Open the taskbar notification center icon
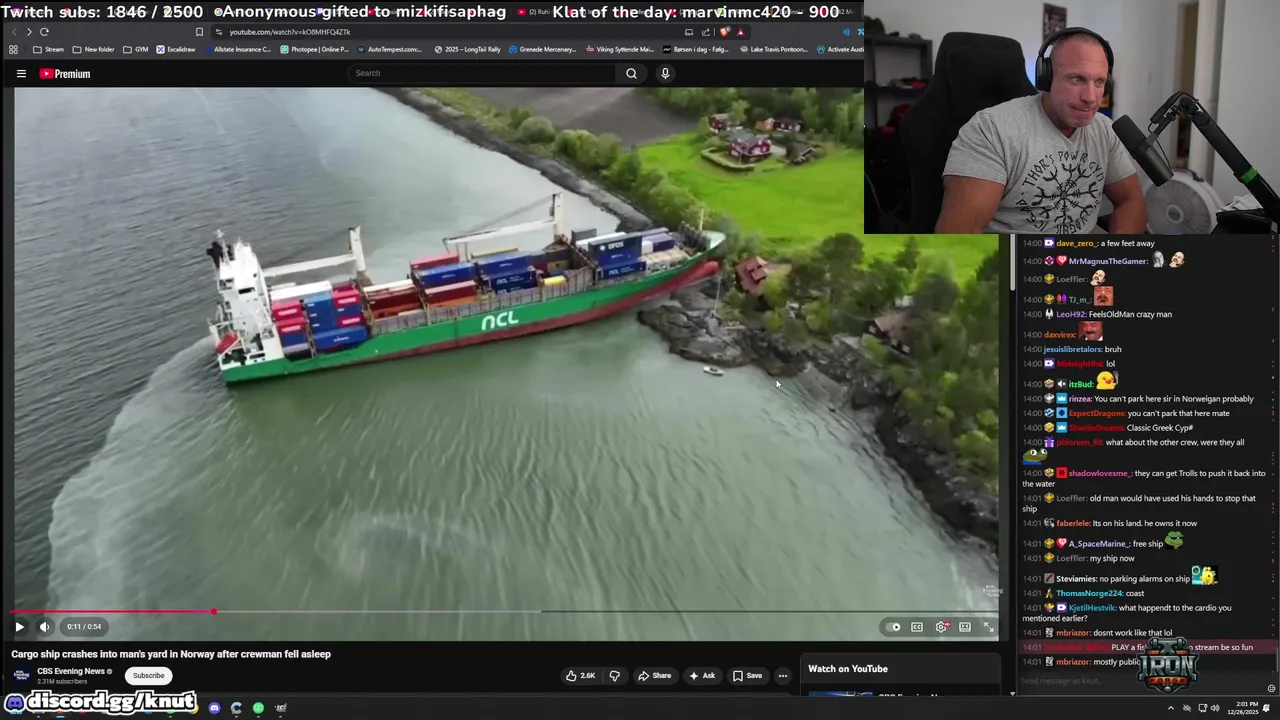The height and width of the screenshot is (720, 1280). tap(1267, 708)
